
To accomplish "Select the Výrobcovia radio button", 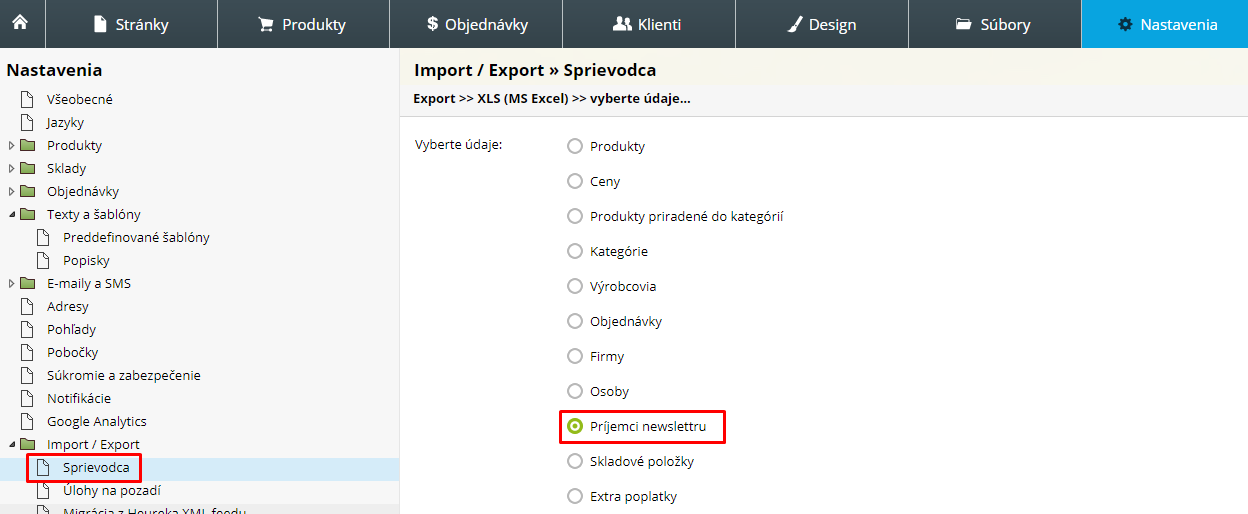I will 575,286.
